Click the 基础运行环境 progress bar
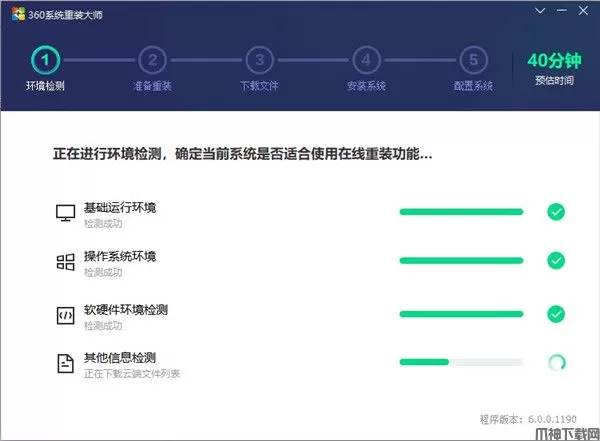This screenshot has height=441, width=600. [x=461, y=212]
